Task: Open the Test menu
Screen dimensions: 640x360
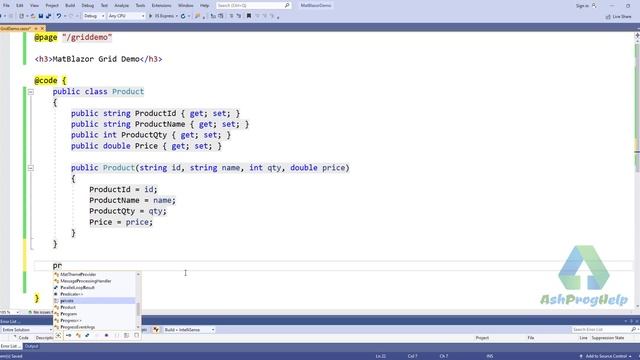Action: pos(104,5)
